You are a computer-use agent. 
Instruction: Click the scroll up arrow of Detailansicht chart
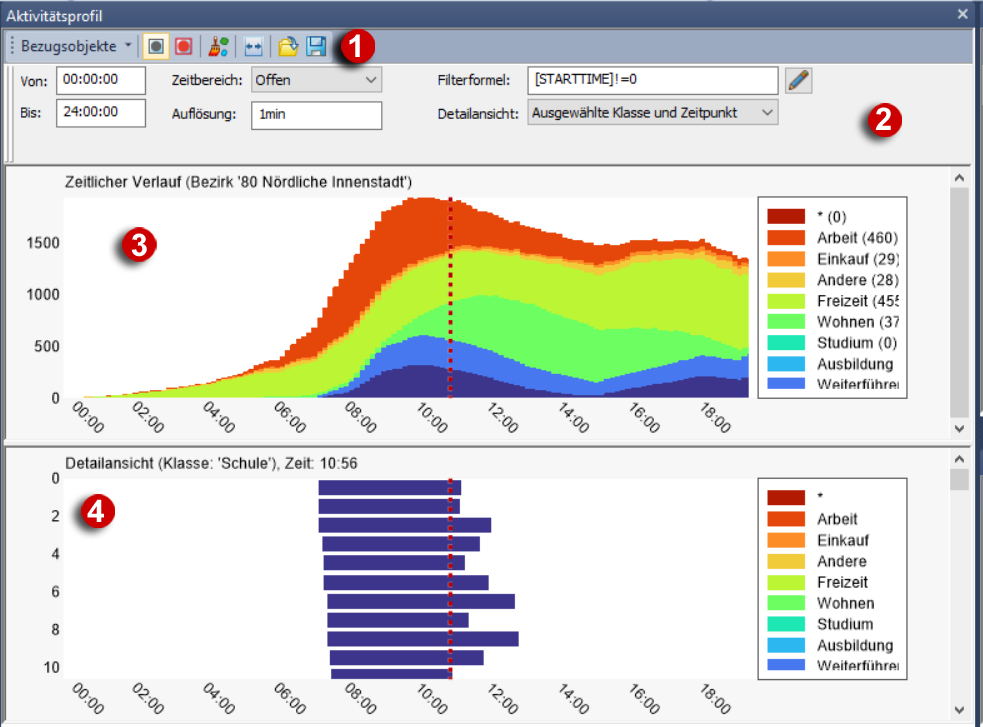[959, 459]
